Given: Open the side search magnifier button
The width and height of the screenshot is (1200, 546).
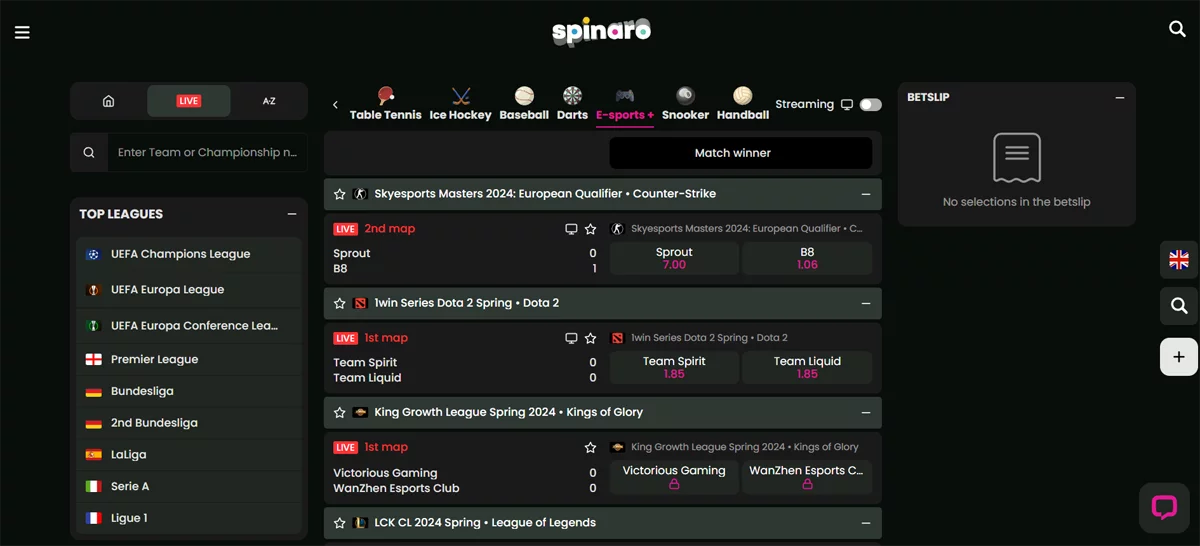Looking at the screenshot, I should point(1179,306).
